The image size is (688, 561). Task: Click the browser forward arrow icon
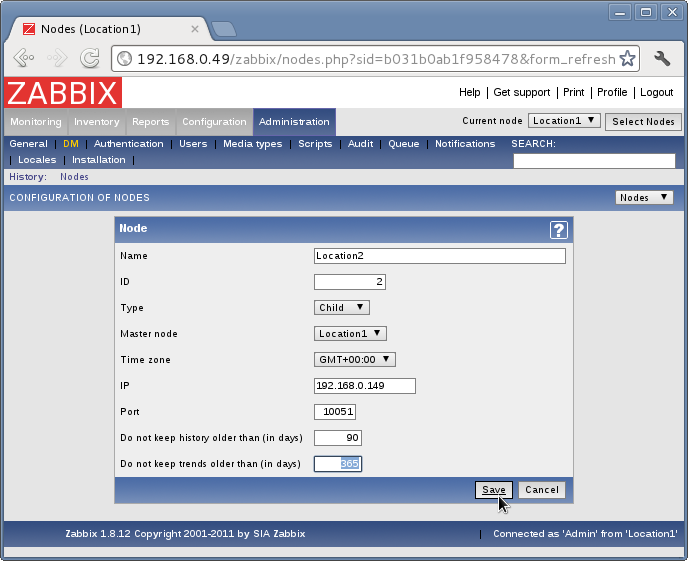(x=57, y=58)
